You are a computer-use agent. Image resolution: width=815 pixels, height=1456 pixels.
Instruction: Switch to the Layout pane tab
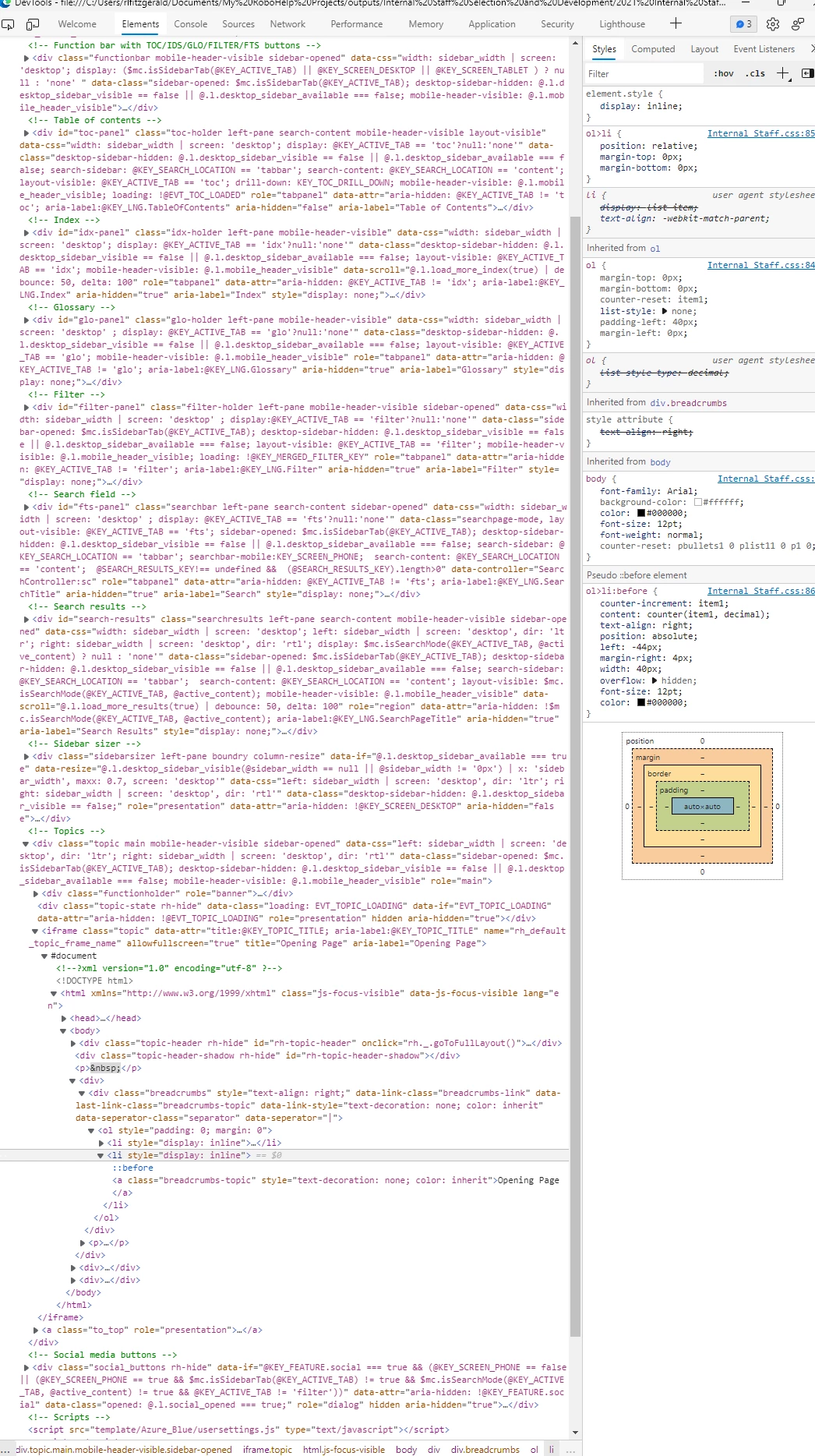[704, 49]
